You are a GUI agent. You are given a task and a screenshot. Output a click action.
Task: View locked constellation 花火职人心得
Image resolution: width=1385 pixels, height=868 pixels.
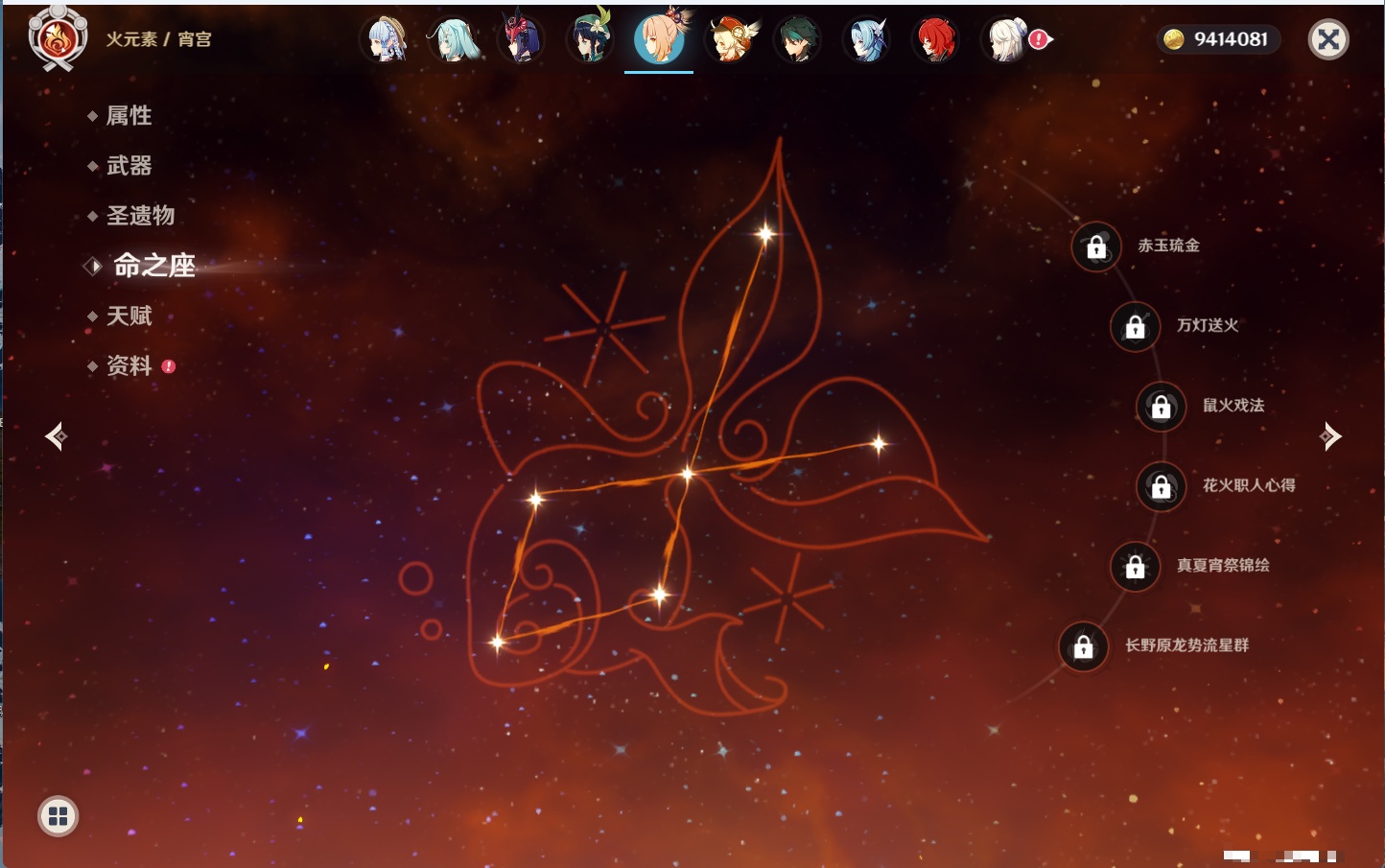click(x=1161, y=486)
